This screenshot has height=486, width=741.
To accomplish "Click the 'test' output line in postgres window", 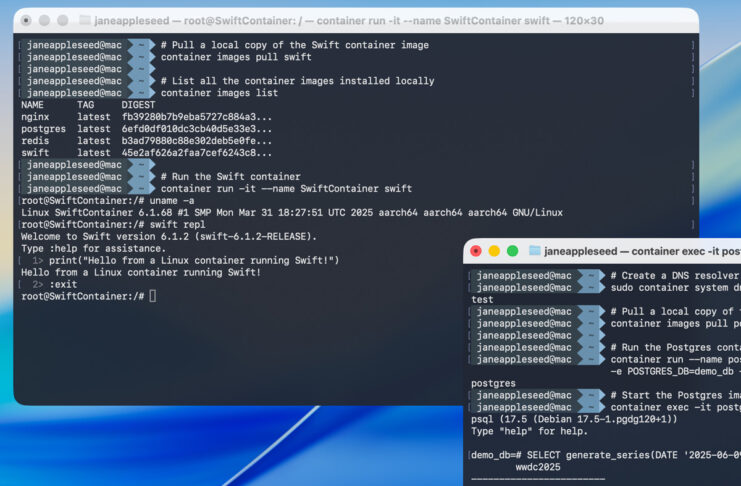I will point(482,300).
